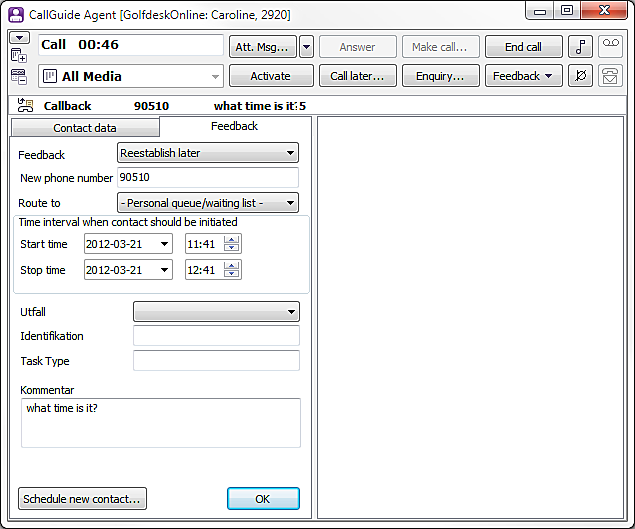The width and height of the screenshot is (635, 529).
Task: Click the phone with envelope icon
Action: (609, 76)
